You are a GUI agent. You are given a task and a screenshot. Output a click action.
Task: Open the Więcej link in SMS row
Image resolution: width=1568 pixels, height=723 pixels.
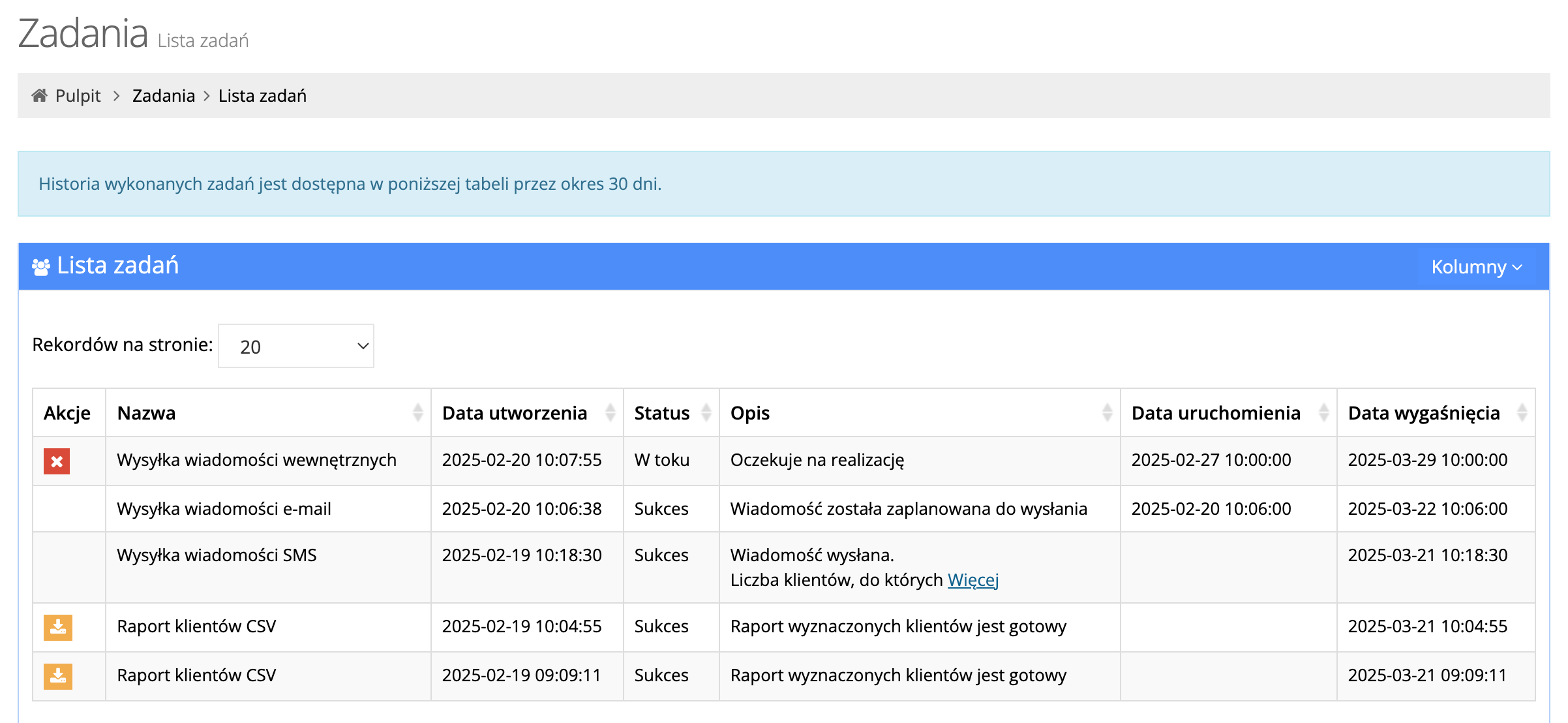click(x=973, y=580)
